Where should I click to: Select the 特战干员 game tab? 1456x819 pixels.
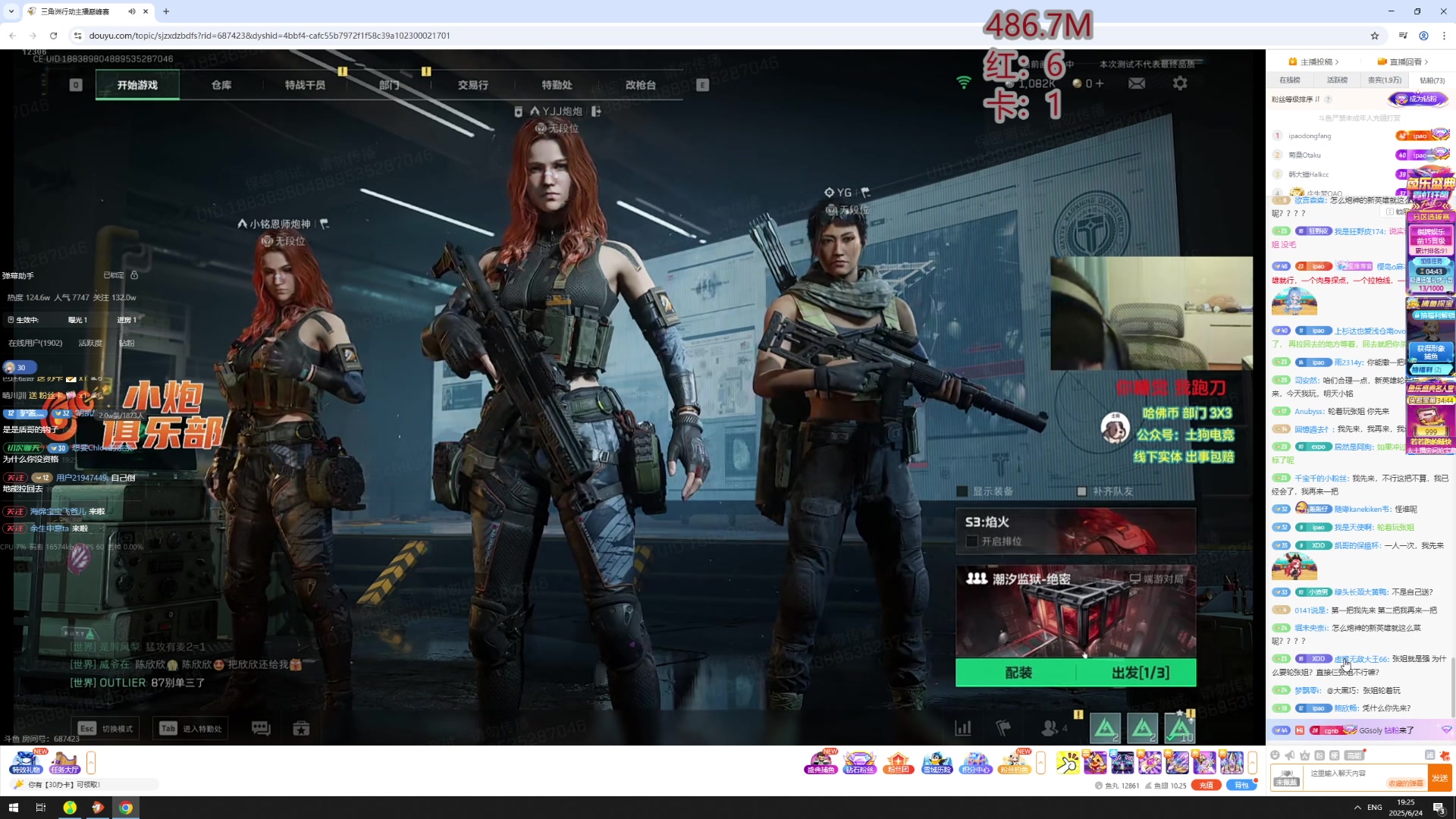305,85
